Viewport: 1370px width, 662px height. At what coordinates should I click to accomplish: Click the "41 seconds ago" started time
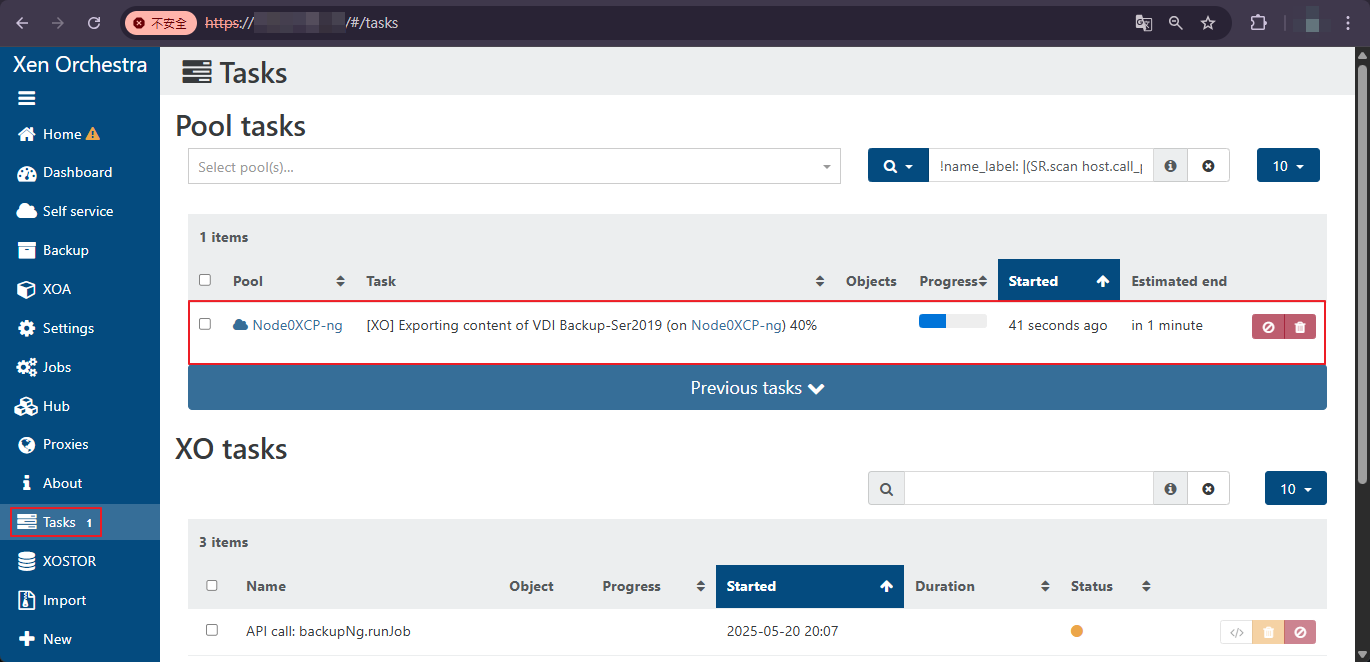(x=1058, y=325)
